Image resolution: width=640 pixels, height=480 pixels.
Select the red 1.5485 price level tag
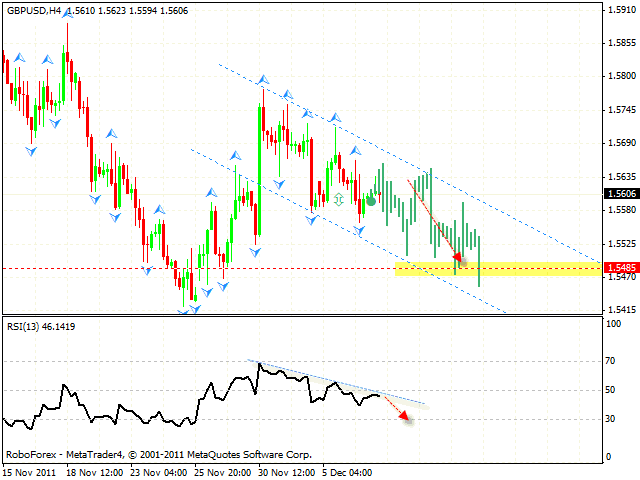621,268
